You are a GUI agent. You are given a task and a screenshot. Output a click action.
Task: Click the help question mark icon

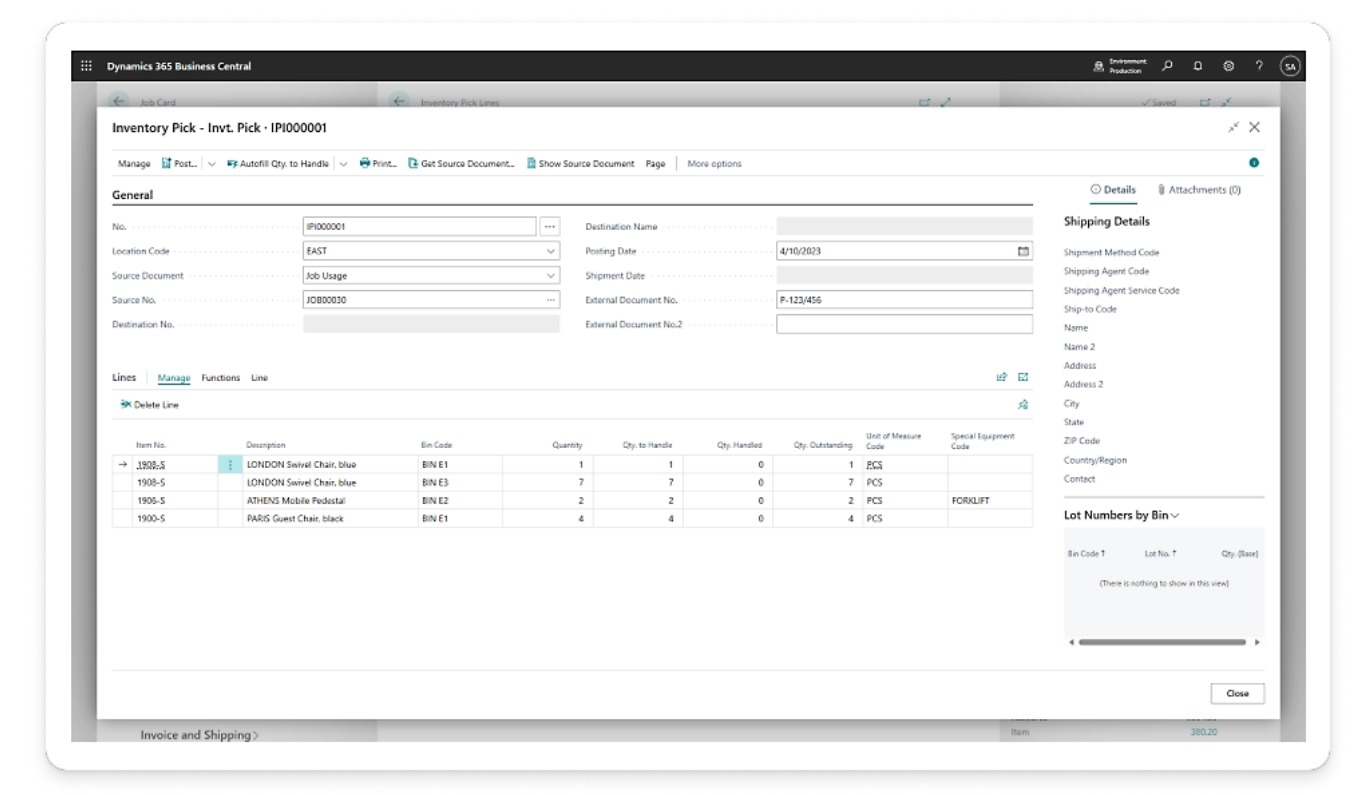pyautogui.click(x=1259, y=66)
